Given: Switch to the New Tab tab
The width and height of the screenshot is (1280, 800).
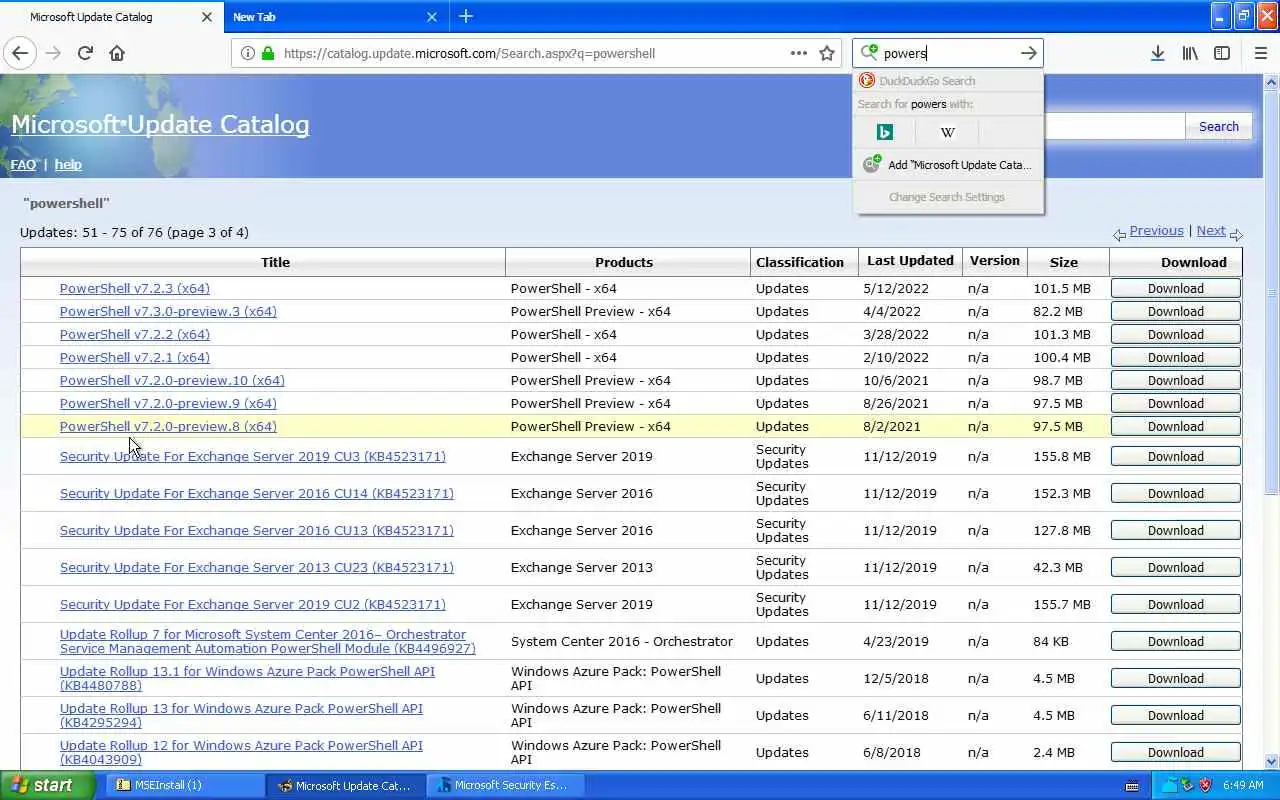Looking at the screenshot, I should 335,17.
